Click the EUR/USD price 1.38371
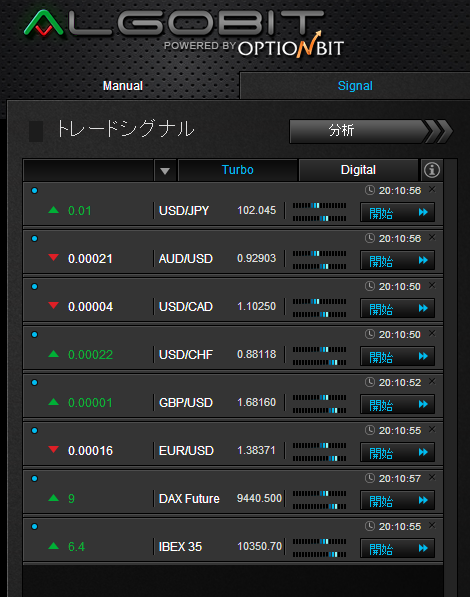470x597 pixels. (x=256, y=450)
